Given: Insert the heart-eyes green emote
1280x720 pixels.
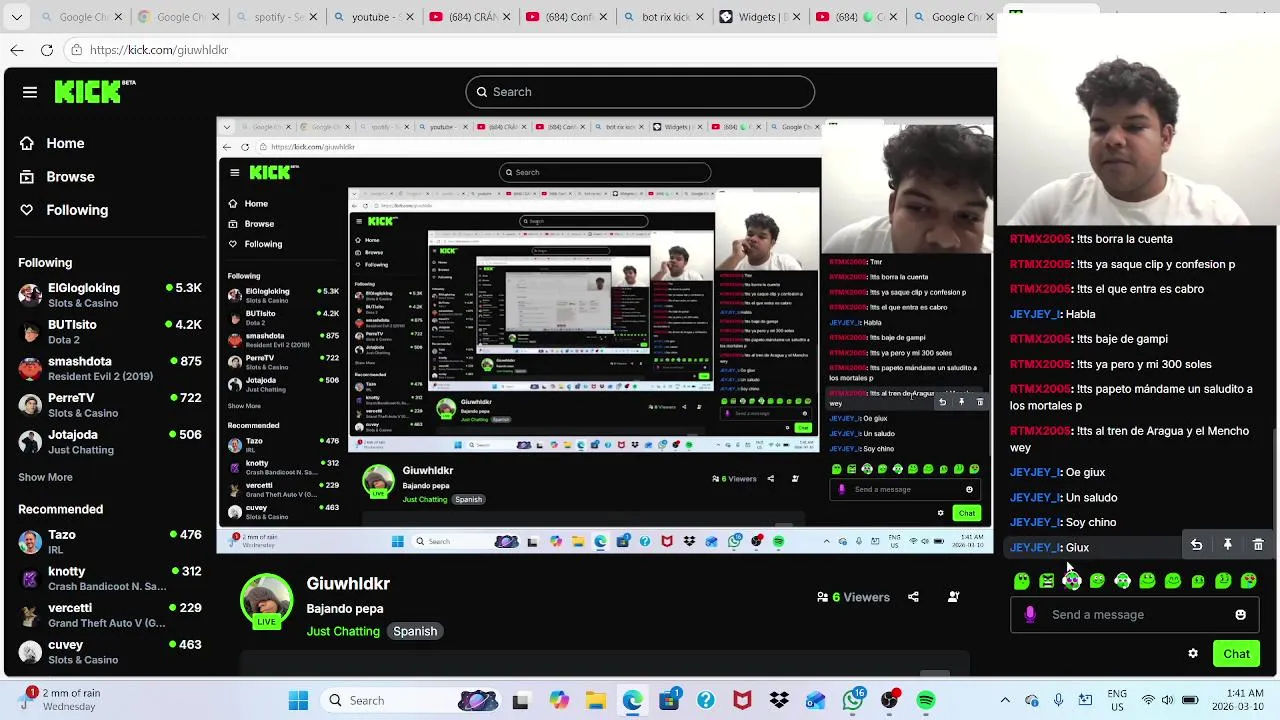Looking at the screenshot, I should [x=1249, y=581].
